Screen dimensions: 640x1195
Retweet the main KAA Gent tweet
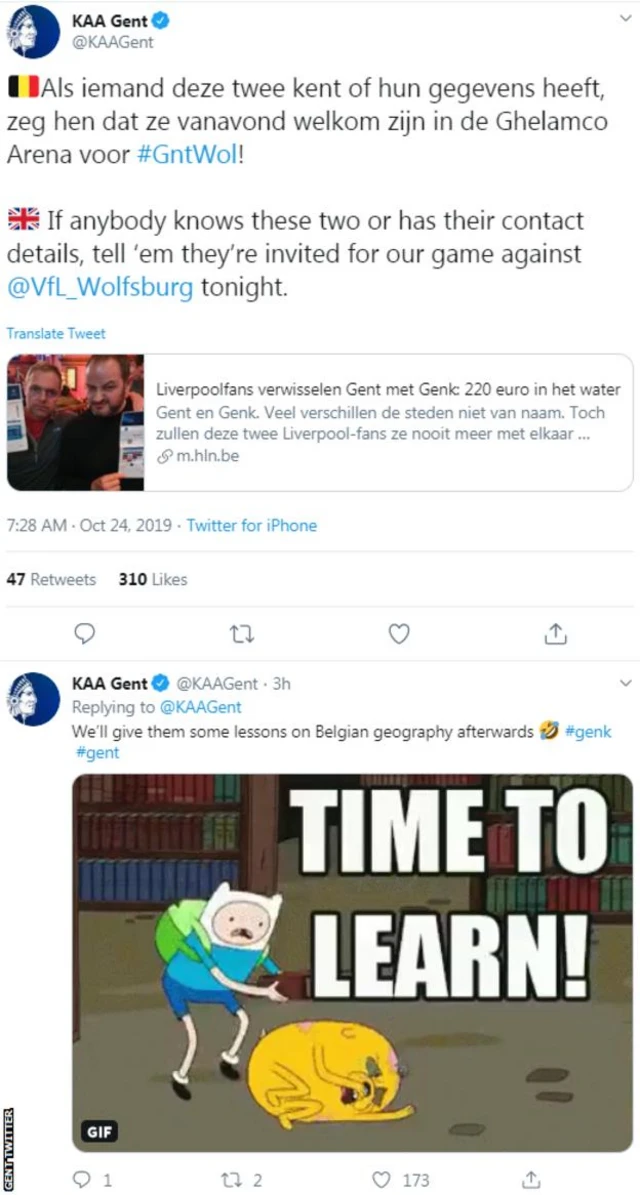(243, 633)
